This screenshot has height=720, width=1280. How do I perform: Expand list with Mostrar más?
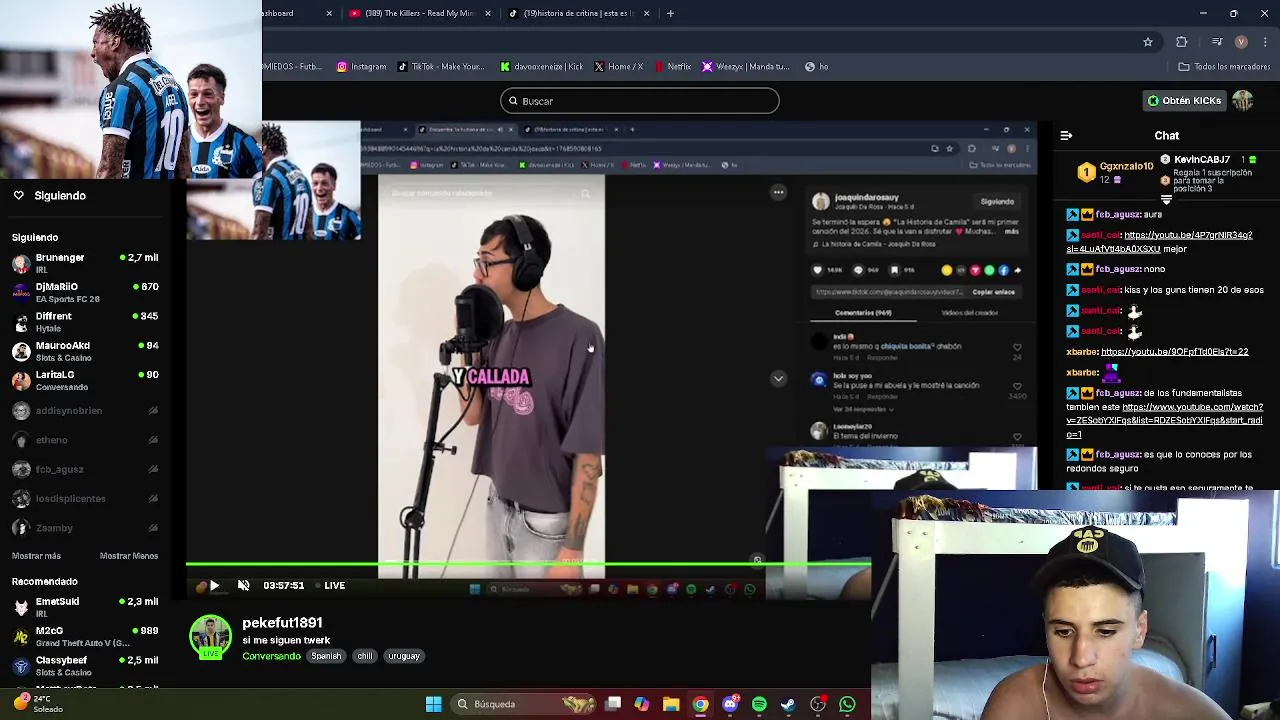click(x=36, y=556)
